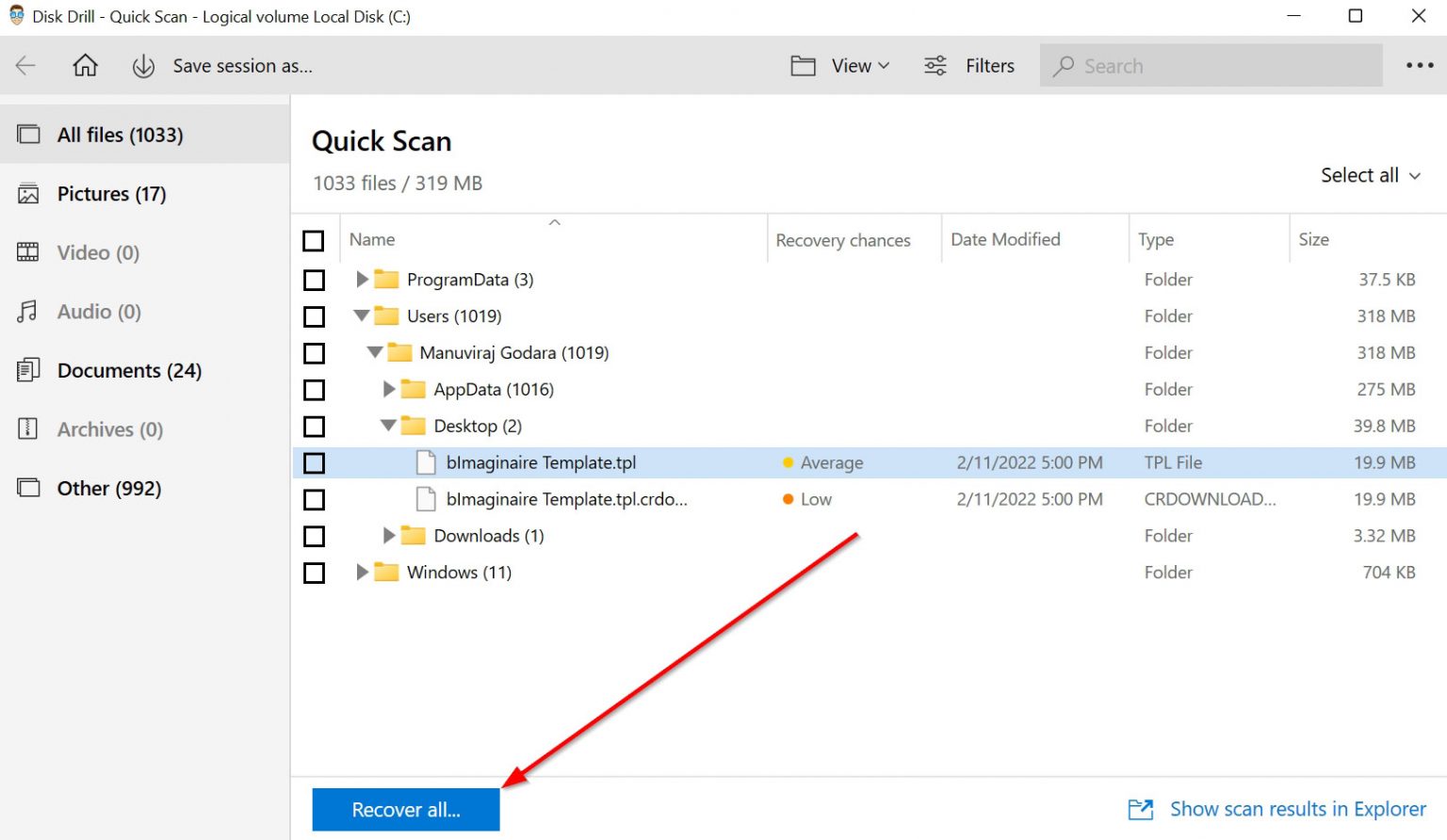Image resolution: width=1447 pixels, height=840 pixels.
Task: Click the Other category icon
Action: 28,488
